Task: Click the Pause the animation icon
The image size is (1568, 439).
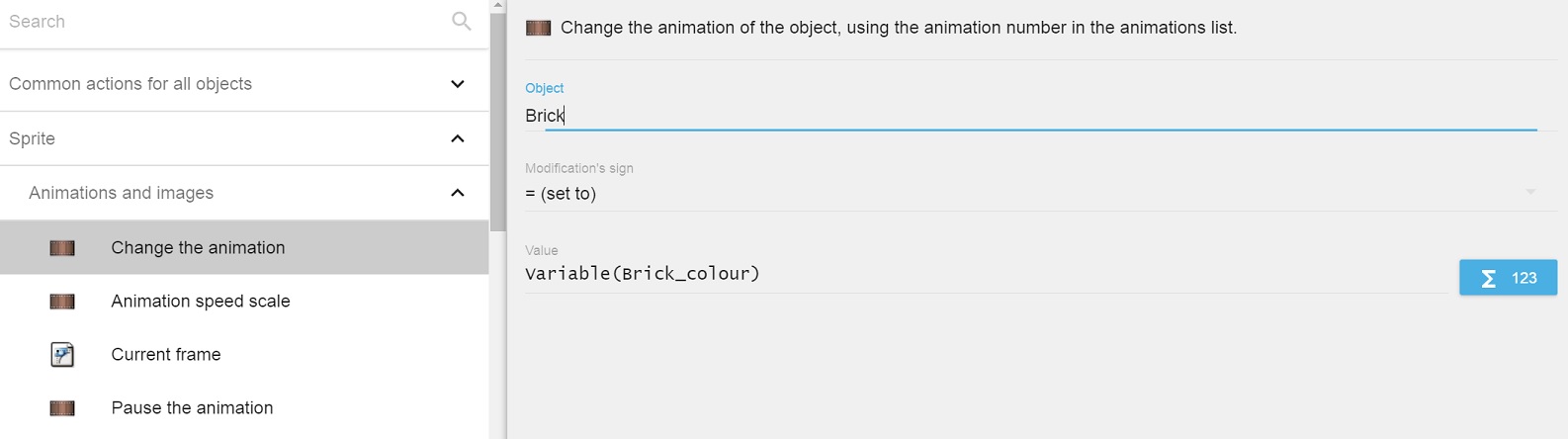Action: [x=62, y=408]
